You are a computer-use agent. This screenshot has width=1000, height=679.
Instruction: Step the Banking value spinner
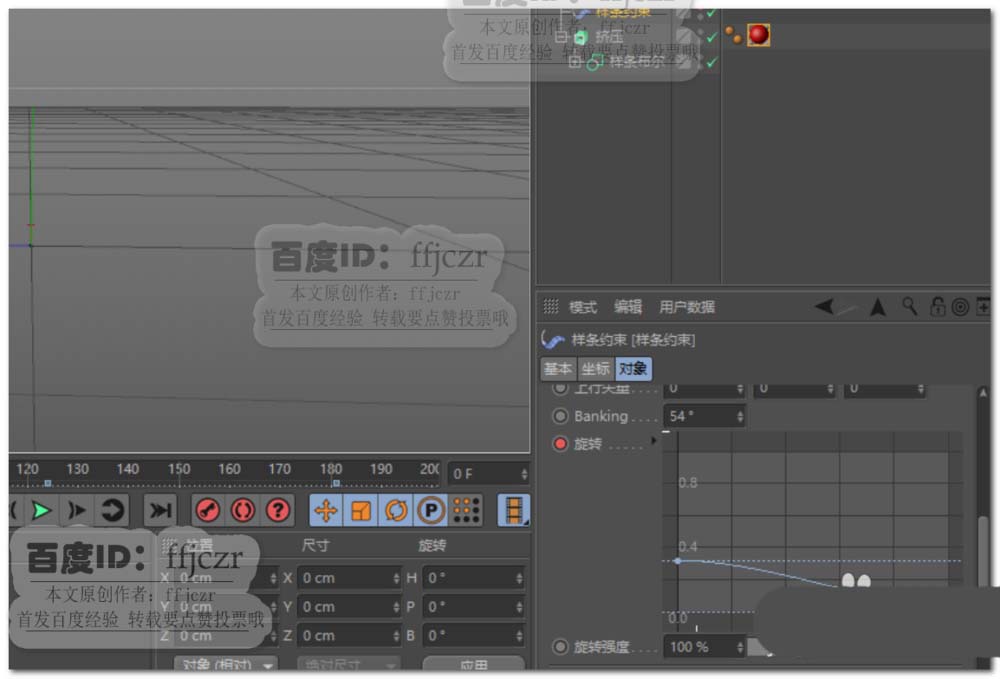click(740, 416)
